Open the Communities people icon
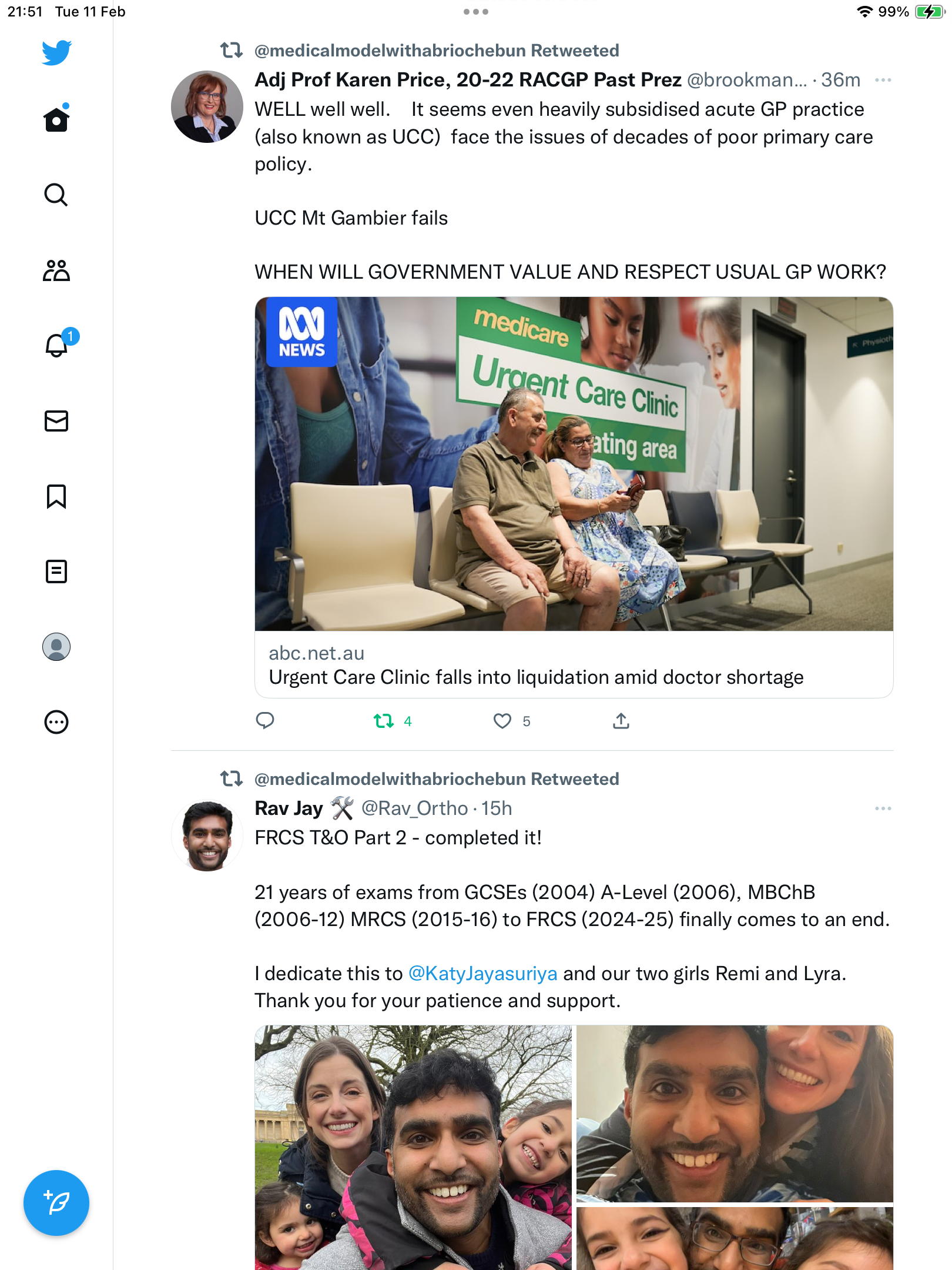This screenshot has width=952, height=1270. tap(56, 270)
